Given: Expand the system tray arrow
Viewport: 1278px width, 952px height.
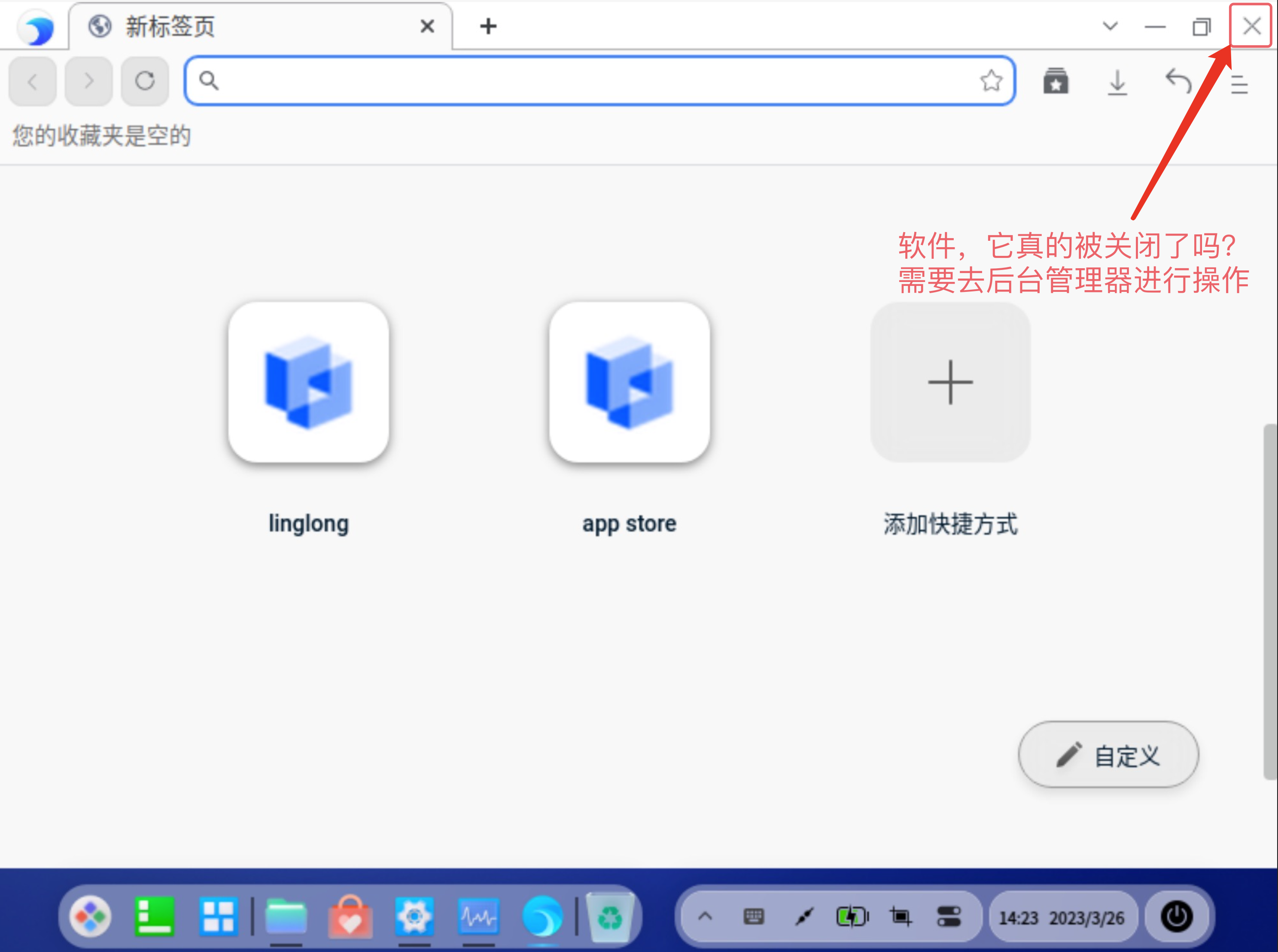Looking at the screenshot, I should (x=705, y=916).
